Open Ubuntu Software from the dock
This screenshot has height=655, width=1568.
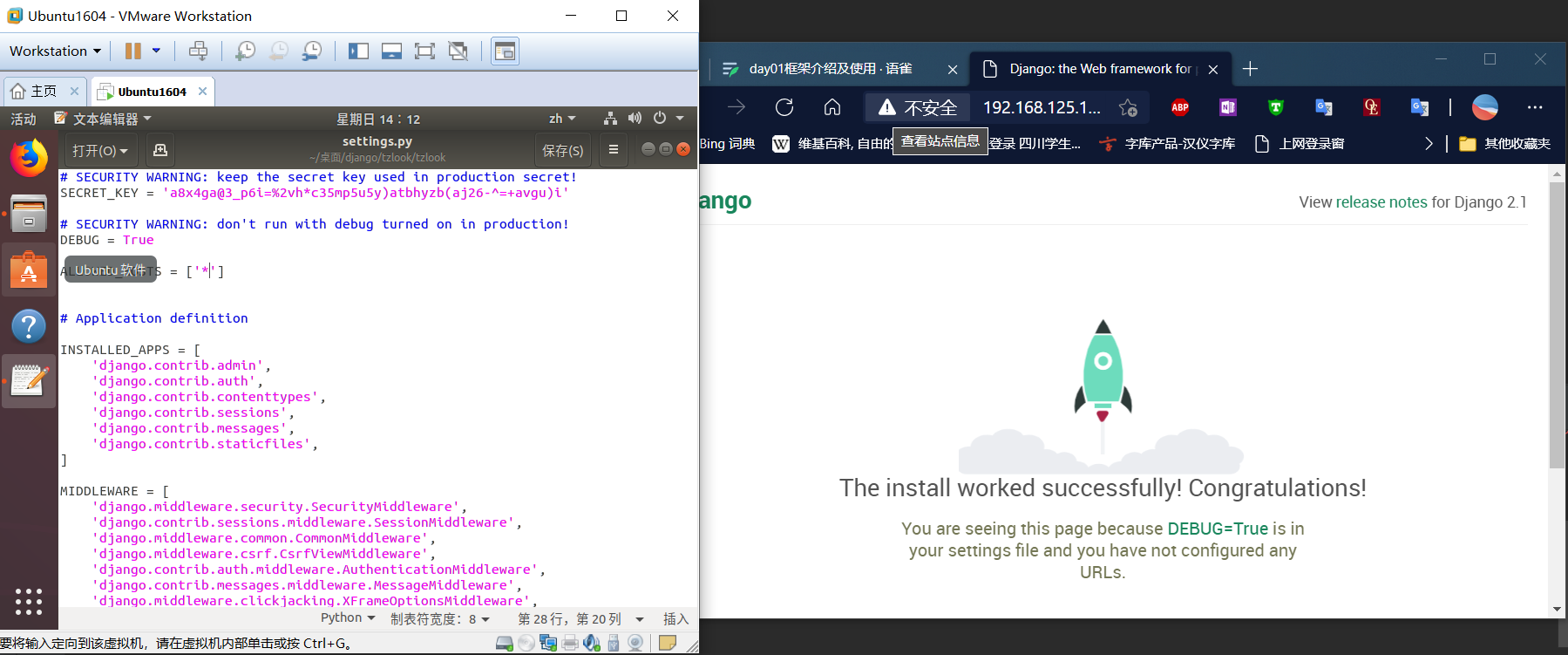point(29,270)
